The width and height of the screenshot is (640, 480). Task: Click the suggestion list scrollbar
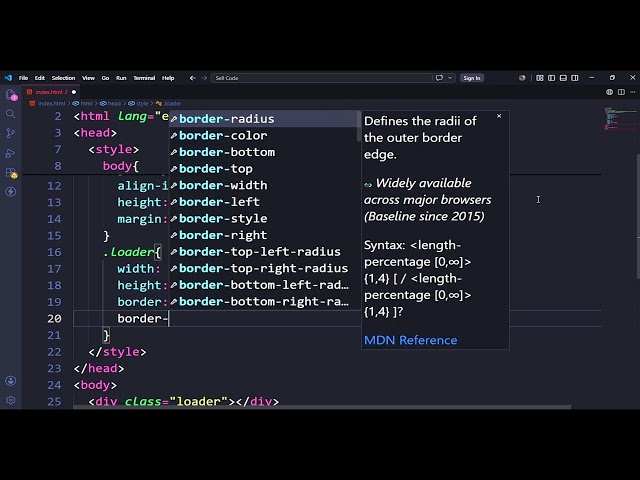[x=359, y=127]
